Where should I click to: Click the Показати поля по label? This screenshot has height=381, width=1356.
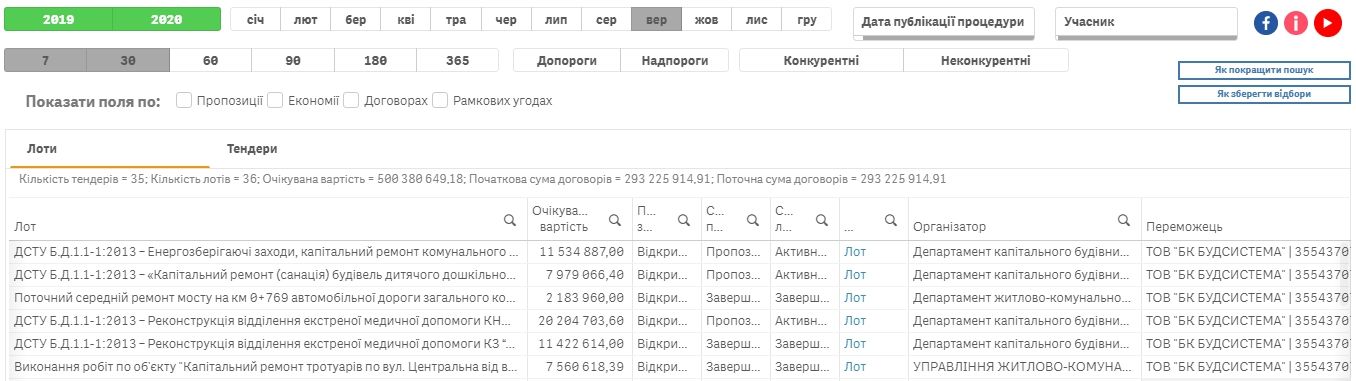click(x=93, y=101)
